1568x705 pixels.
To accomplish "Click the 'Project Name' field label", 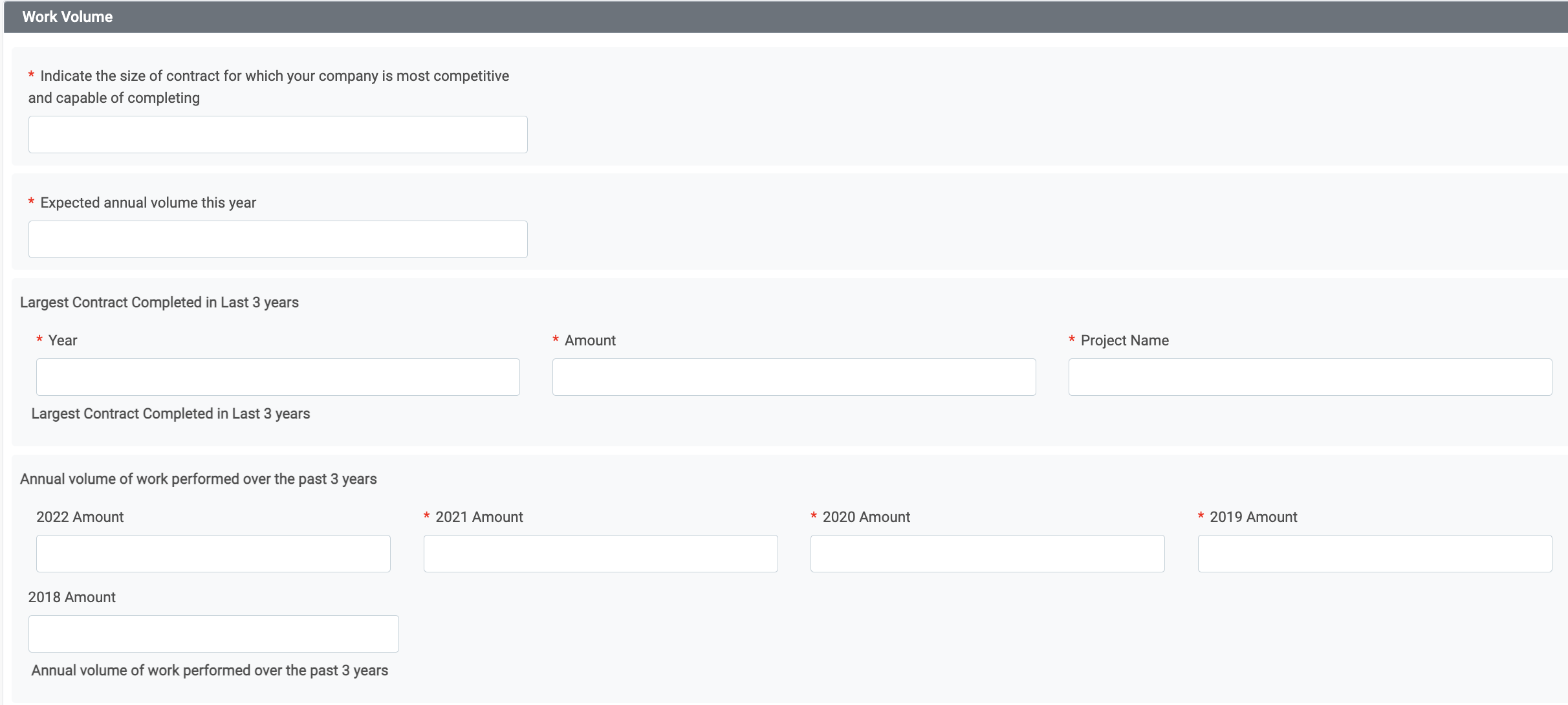I will pos(1124,340).
